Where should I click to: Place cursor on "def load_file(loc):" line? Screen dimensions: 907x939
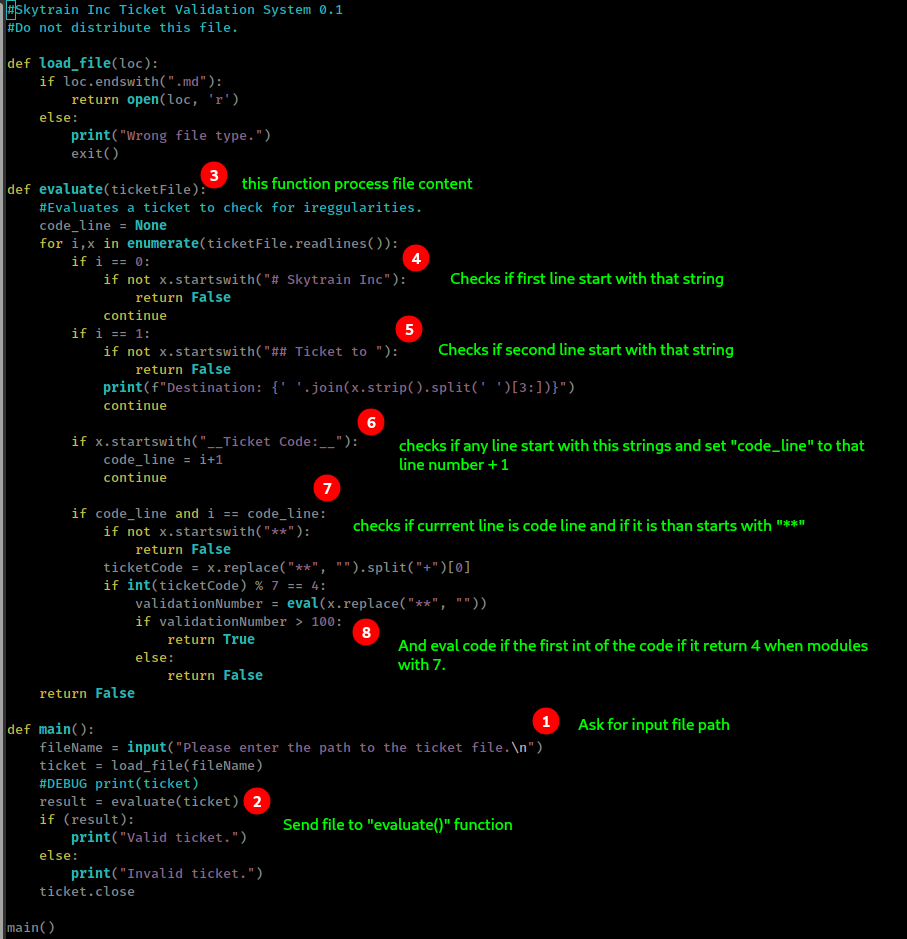point(83,63)
